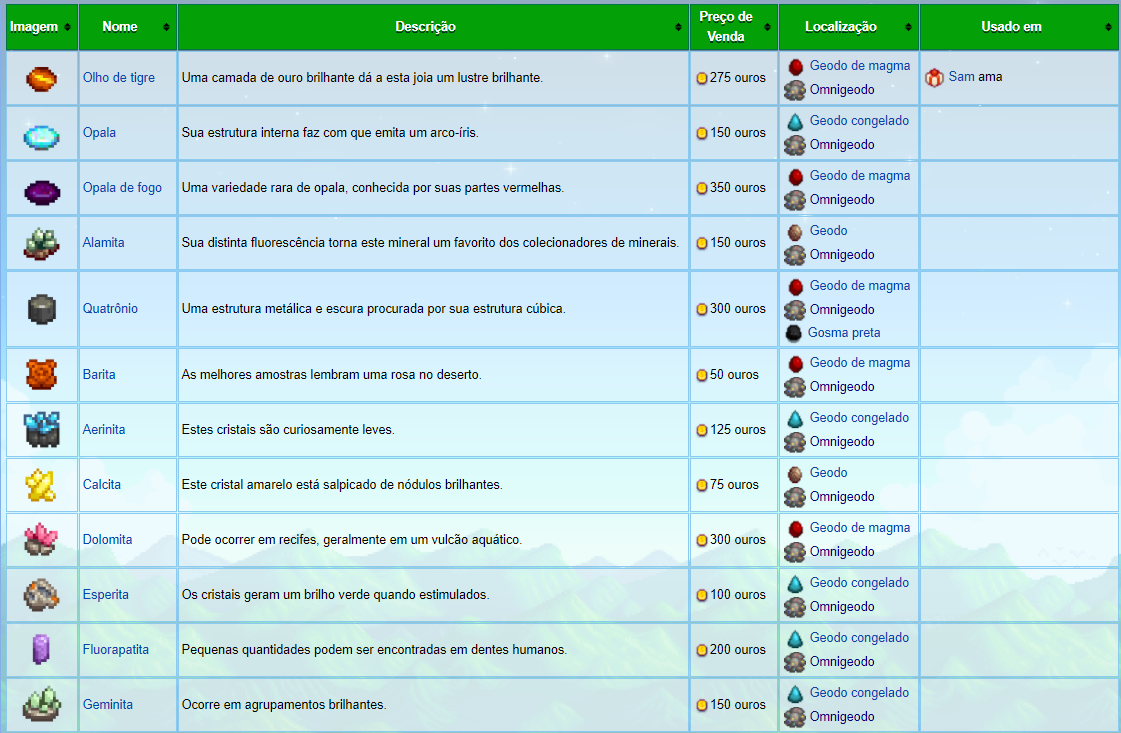Open the Alamita link
1121x733 pixels.
(x=104, y=242)
